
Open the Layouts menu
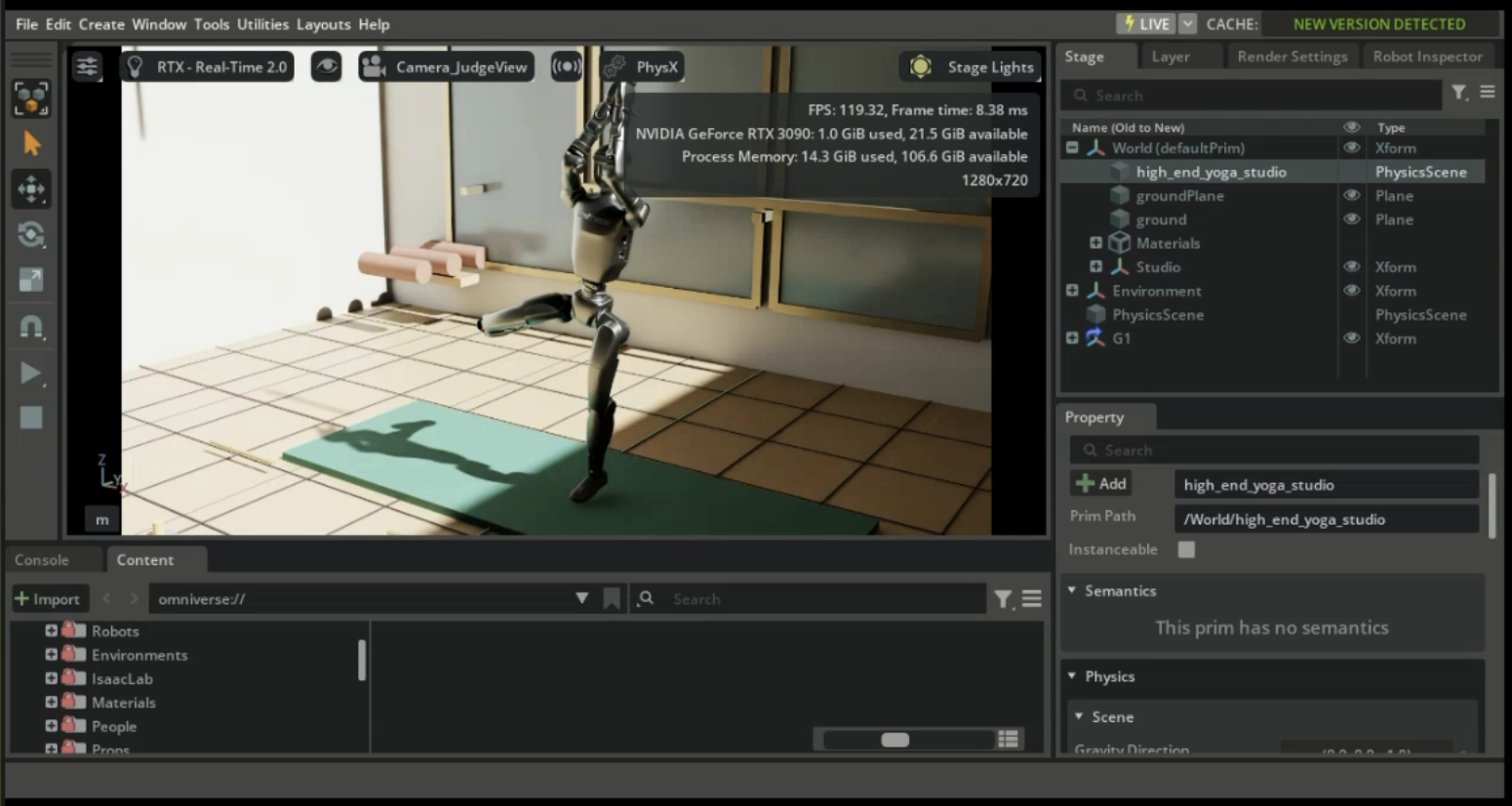pos(323,24)
